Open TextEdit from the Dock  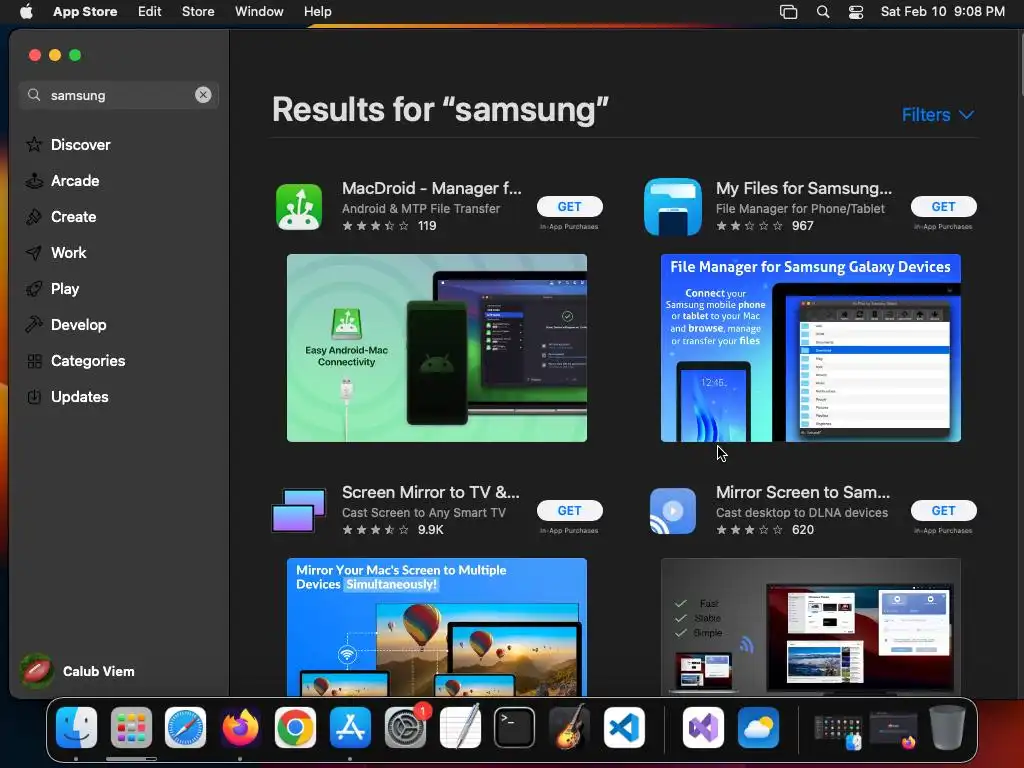point(460,728)
